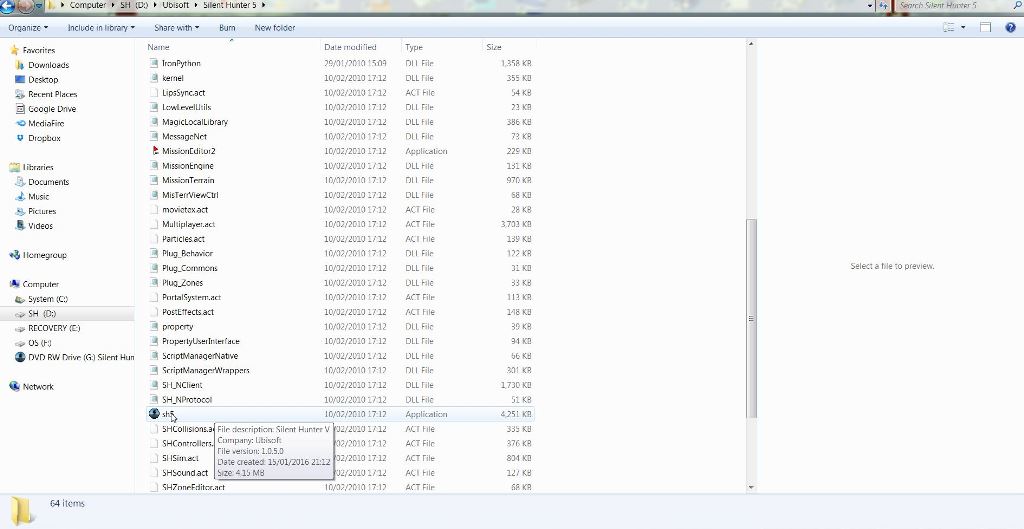Click the New folder button
Image resolution: width=1024 pixels, height=529 pixels.
(x=275, y=27)
